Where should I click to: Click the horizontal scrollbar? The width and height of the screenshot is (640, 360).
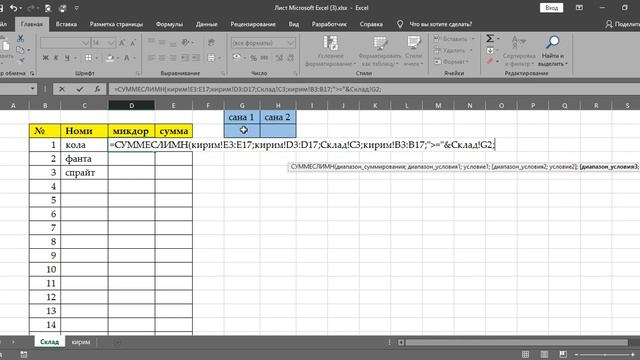pos(516,342)
